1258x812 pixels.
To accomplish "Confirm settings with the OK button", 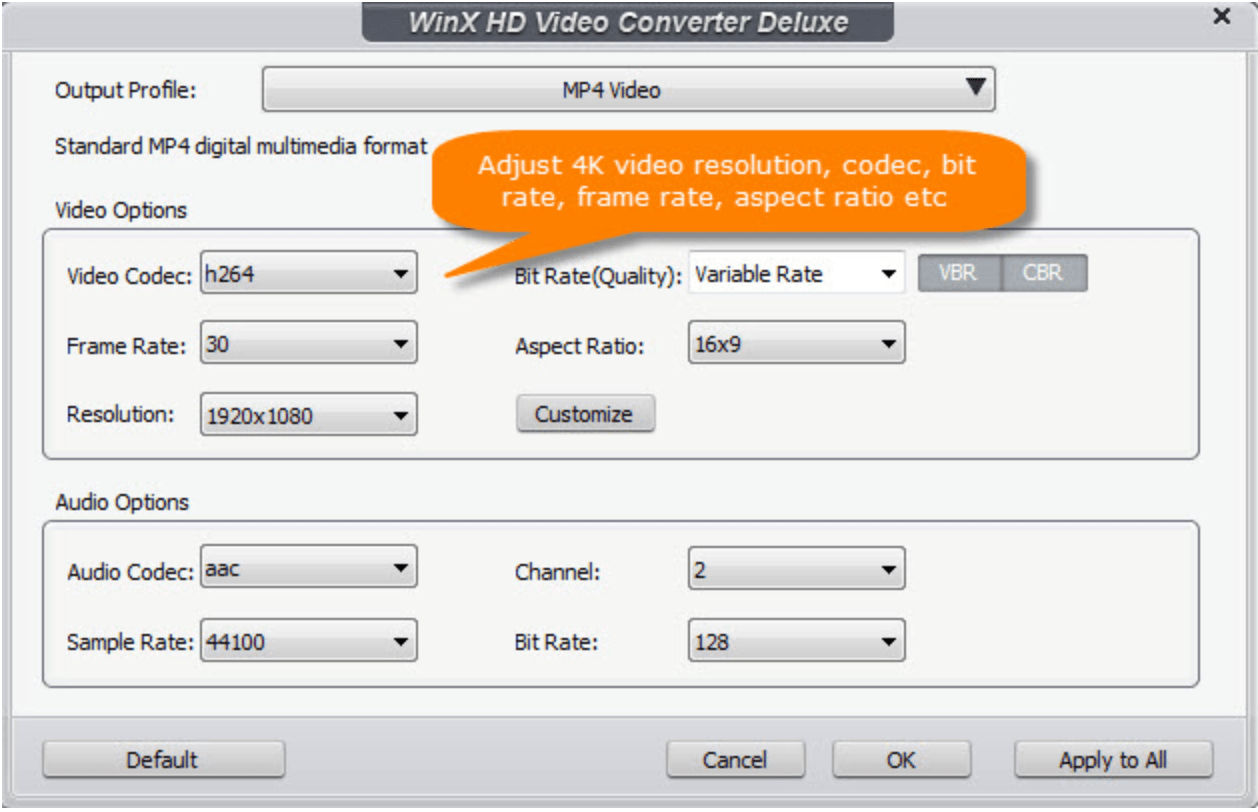I will (901, 760).
